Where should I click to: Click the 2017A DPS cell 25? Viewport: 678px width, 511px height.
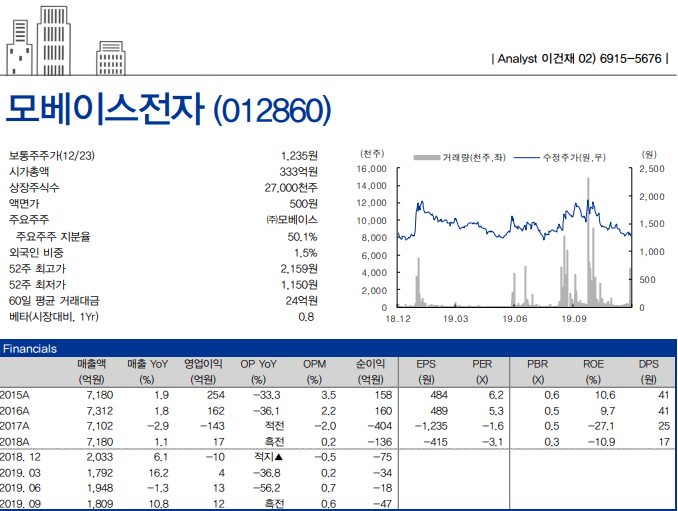click(664, 426)
